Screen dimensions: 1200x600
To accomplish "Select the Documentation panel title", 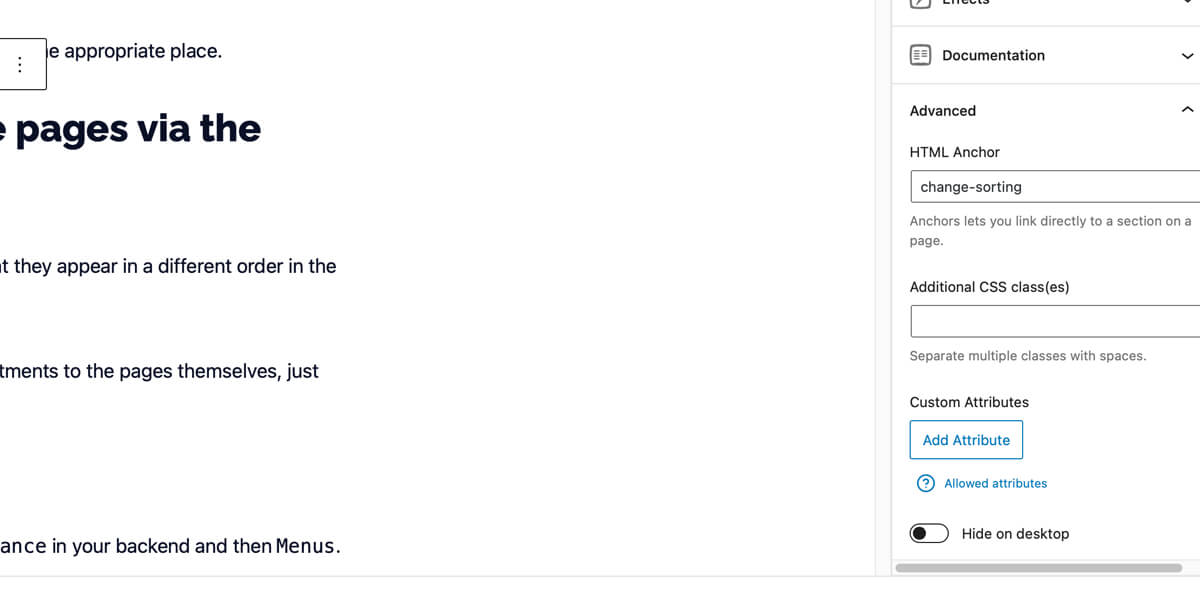I will pos(993,55).
